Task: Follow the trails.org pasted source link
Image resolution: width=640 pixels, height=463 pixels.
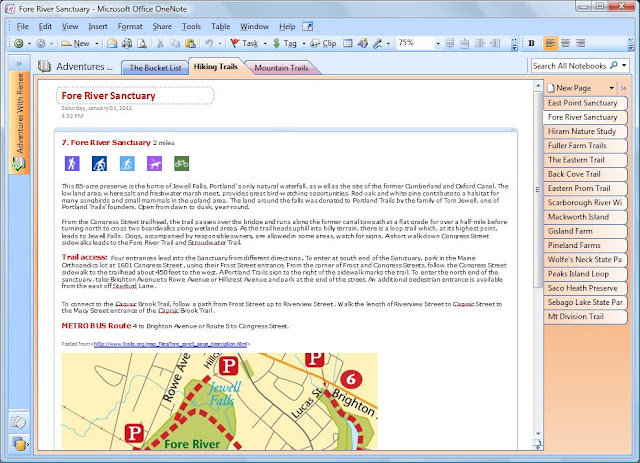Action: [x=171, y=344]
